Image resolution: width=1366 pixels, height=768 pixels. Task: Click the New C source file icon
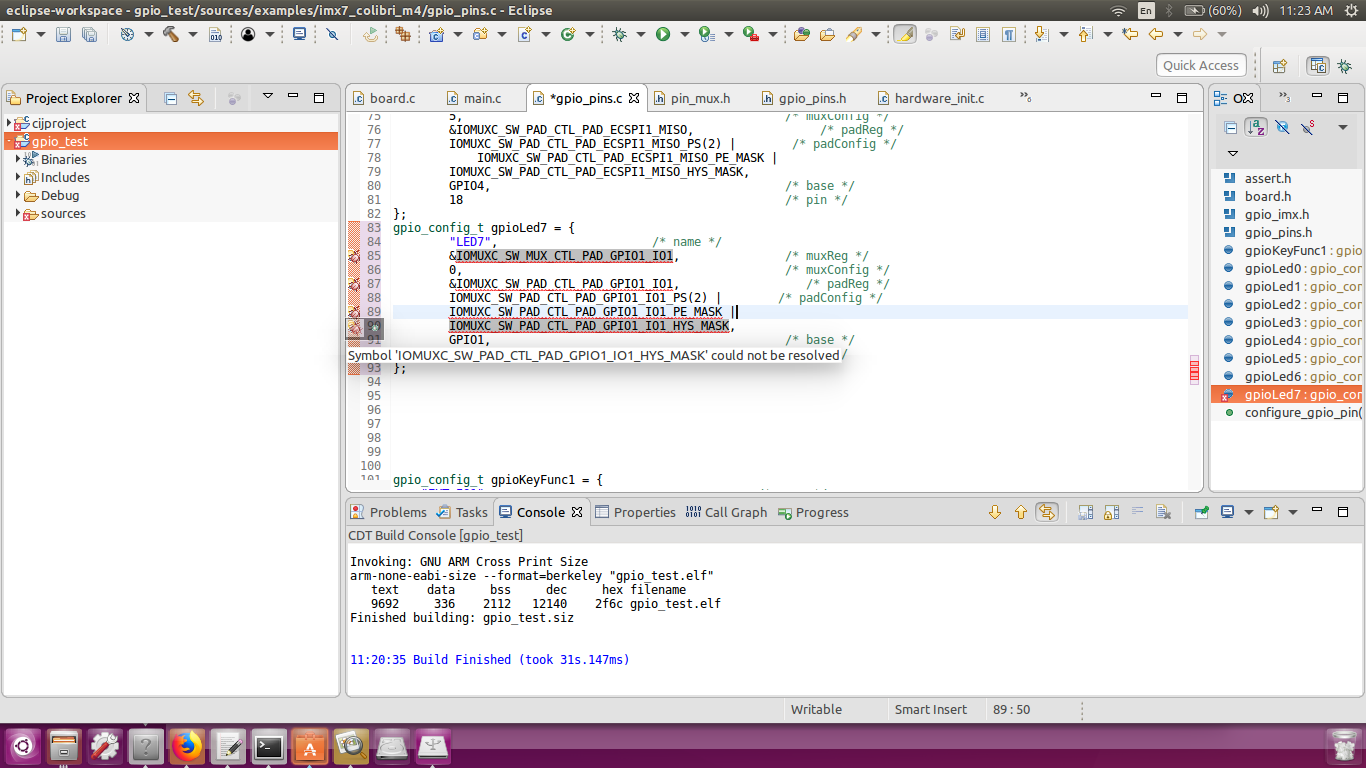click(524, 34)
